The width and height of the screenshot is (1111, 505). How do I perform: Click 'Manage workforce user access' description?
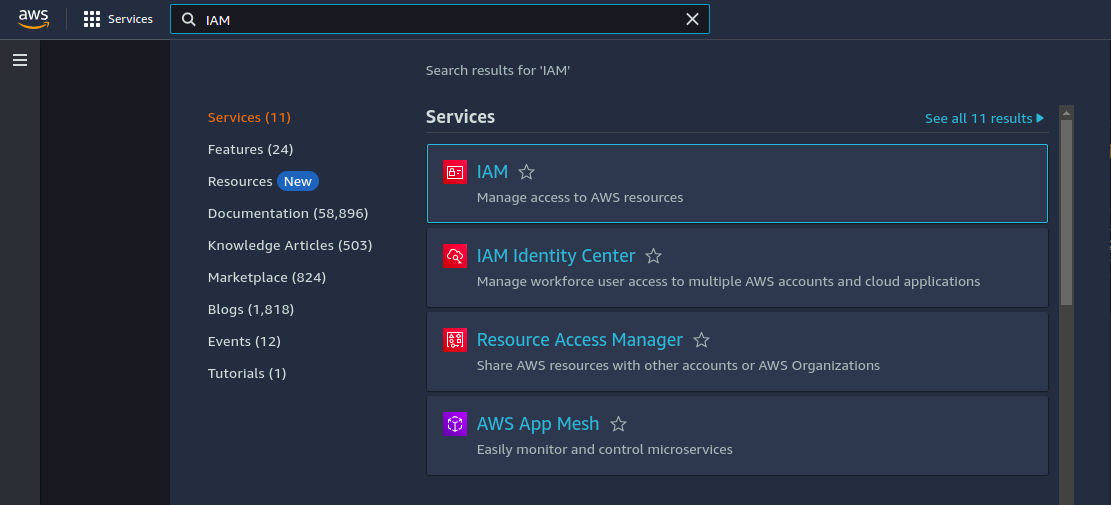(728, 282)
